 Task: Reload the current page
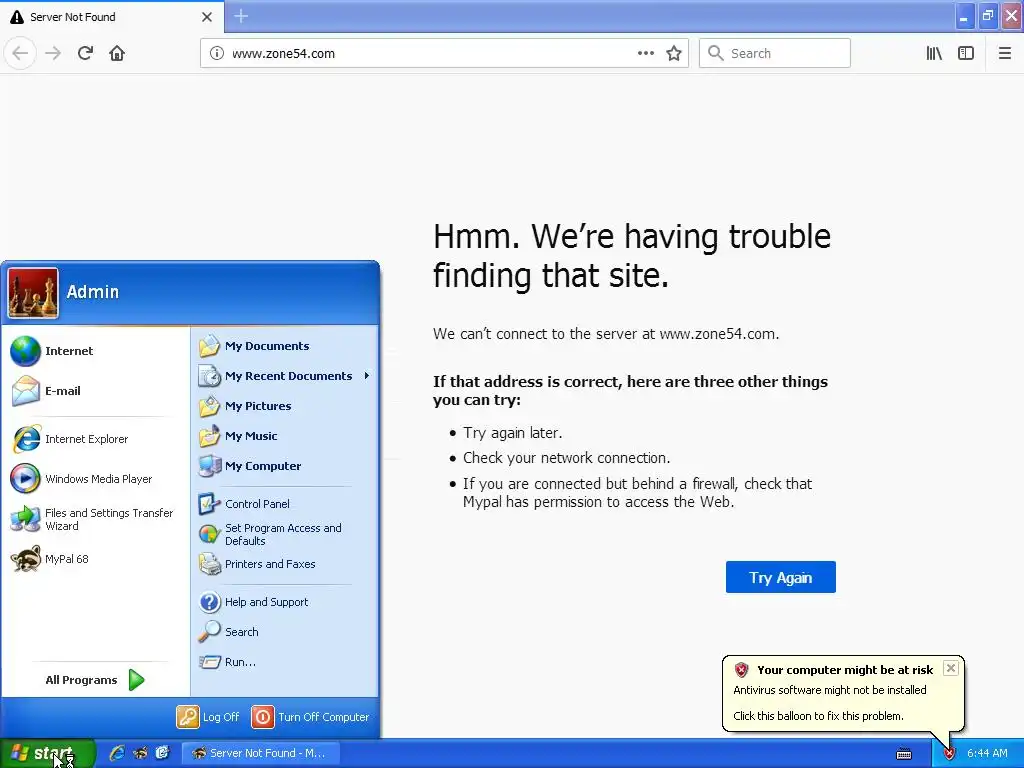point(85,53)
